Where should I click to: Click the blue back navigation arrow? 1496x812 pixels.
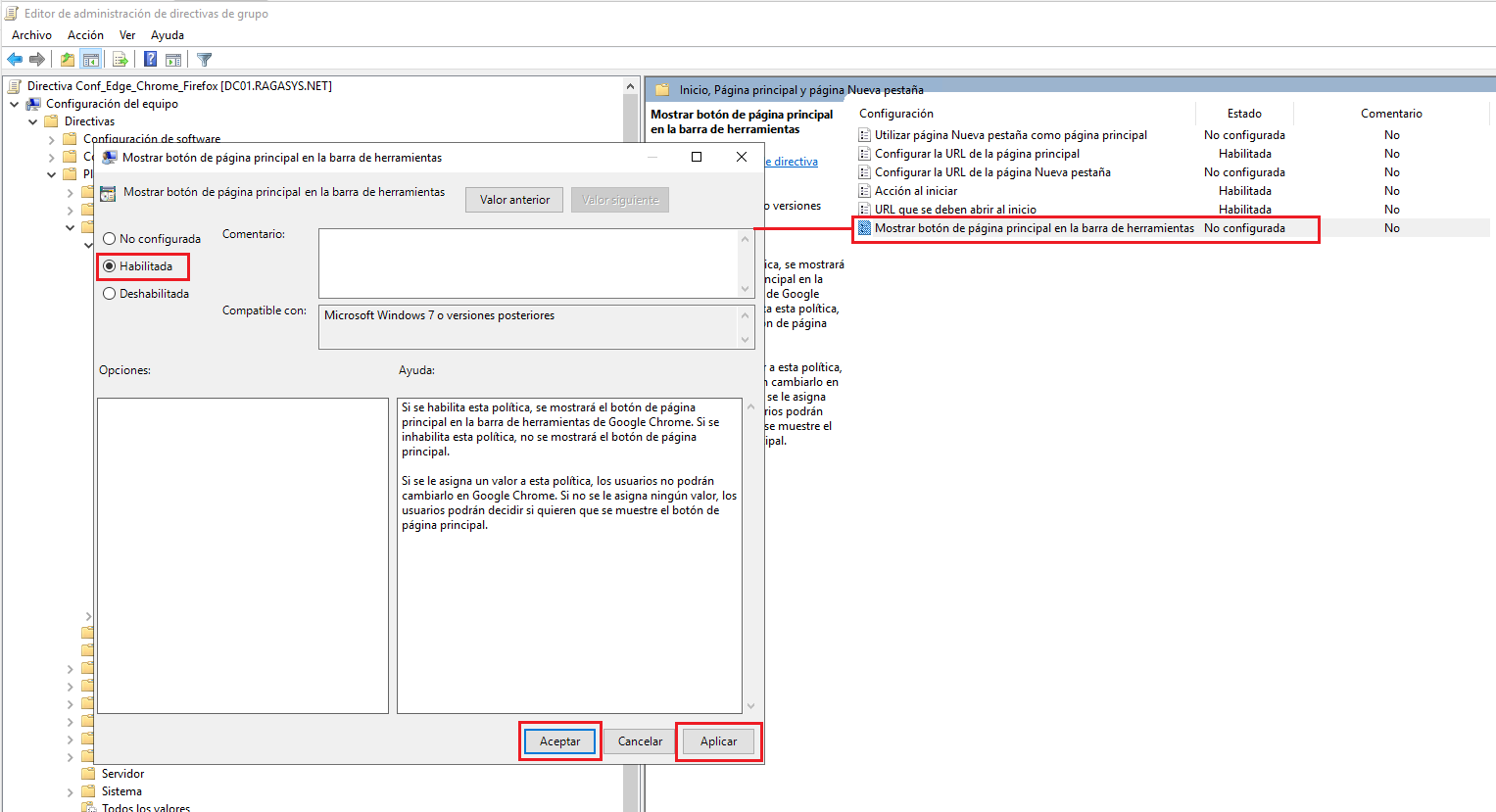(x=15, y=59)
